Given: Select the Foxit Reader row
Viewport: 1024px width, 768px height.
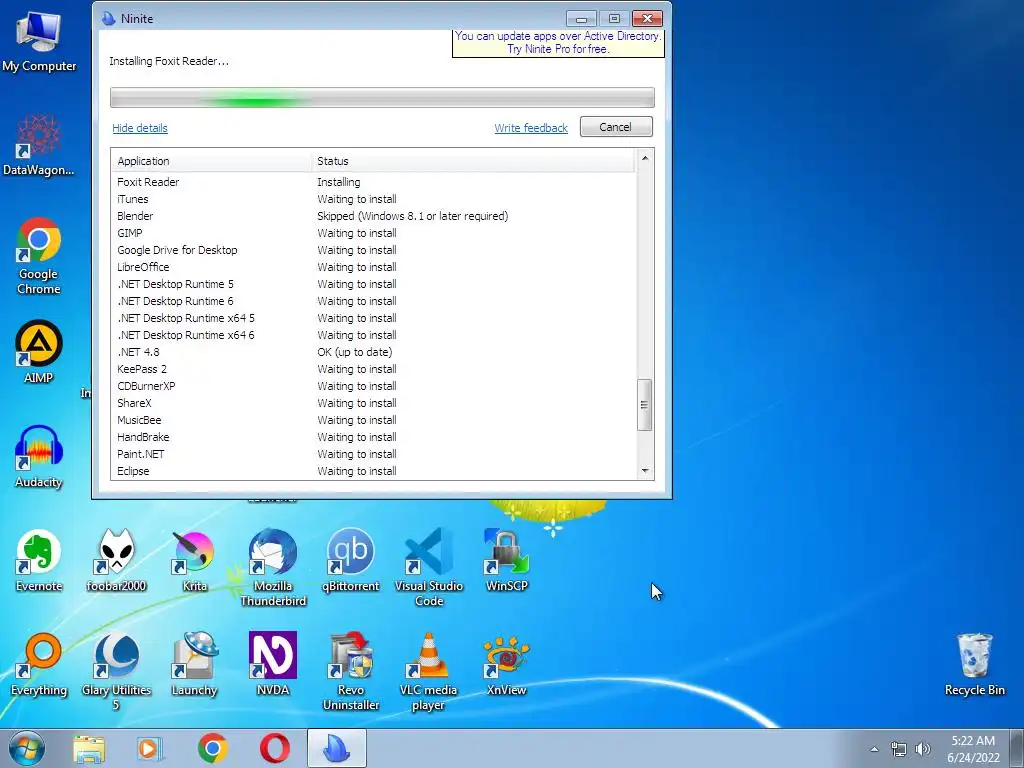Looking at the screenshot, I should click(x=373, y=182).
